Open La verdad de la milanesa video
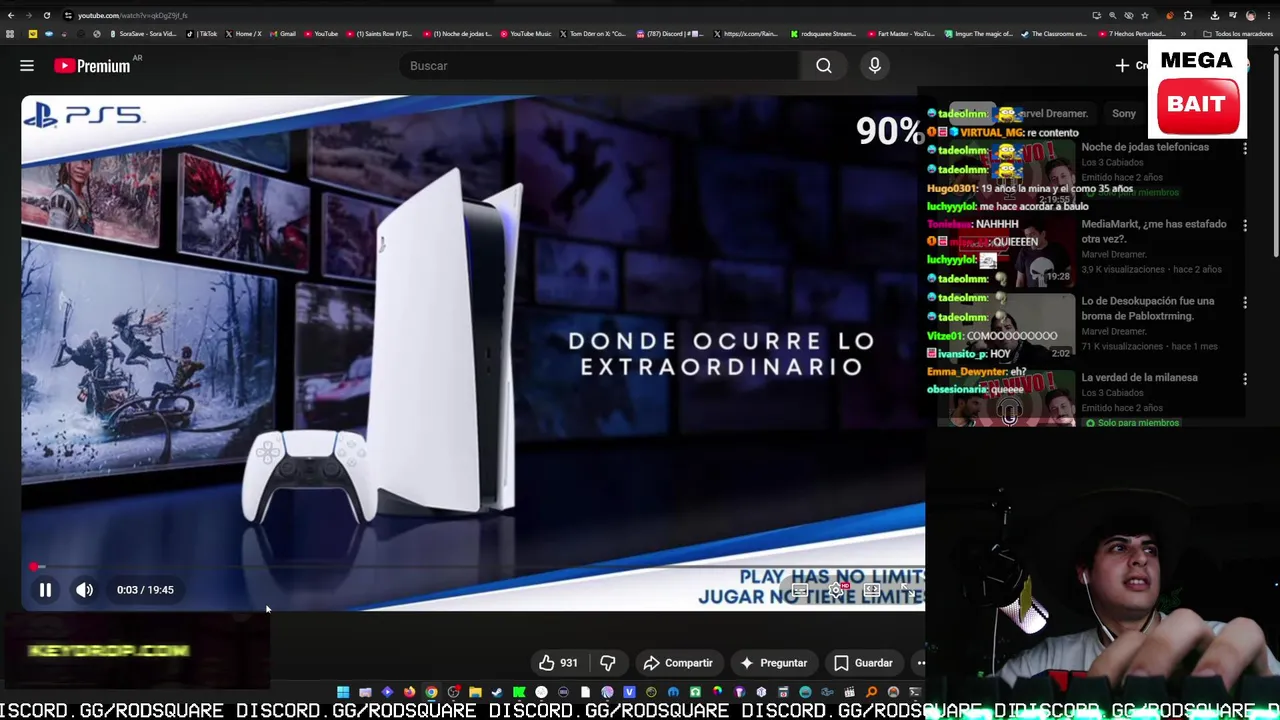The height and width of the screenshot is (720, 1280). pos(1139,378)
